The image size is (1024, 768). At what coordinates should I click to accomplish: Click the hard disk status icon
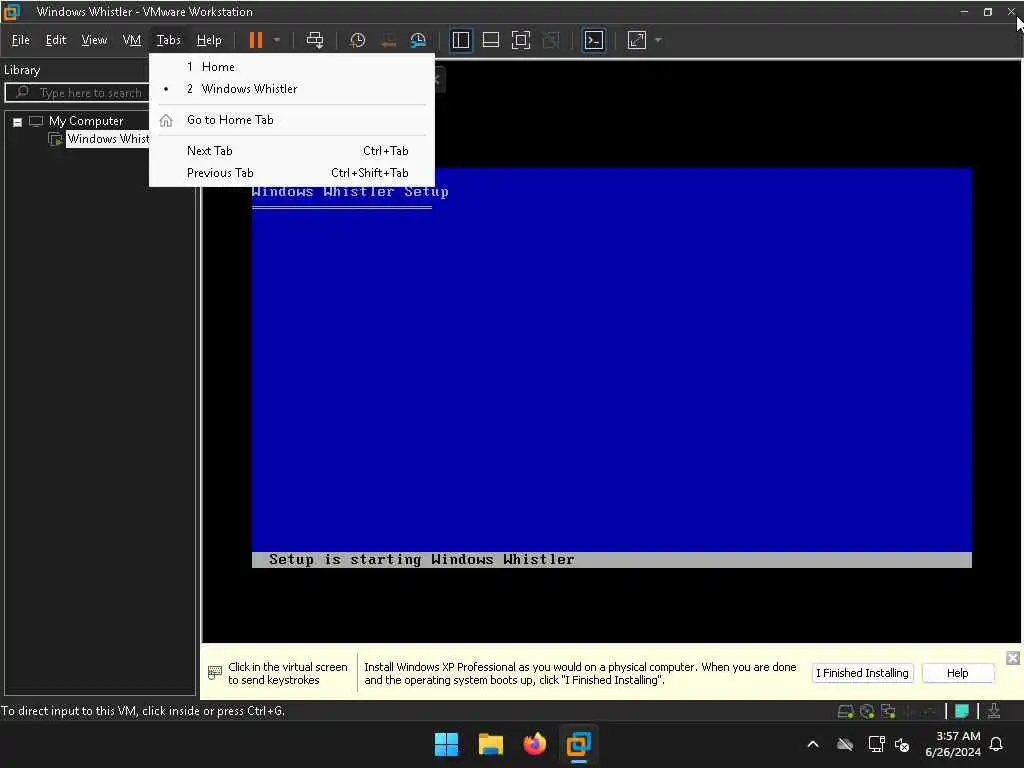coord(845,711)
